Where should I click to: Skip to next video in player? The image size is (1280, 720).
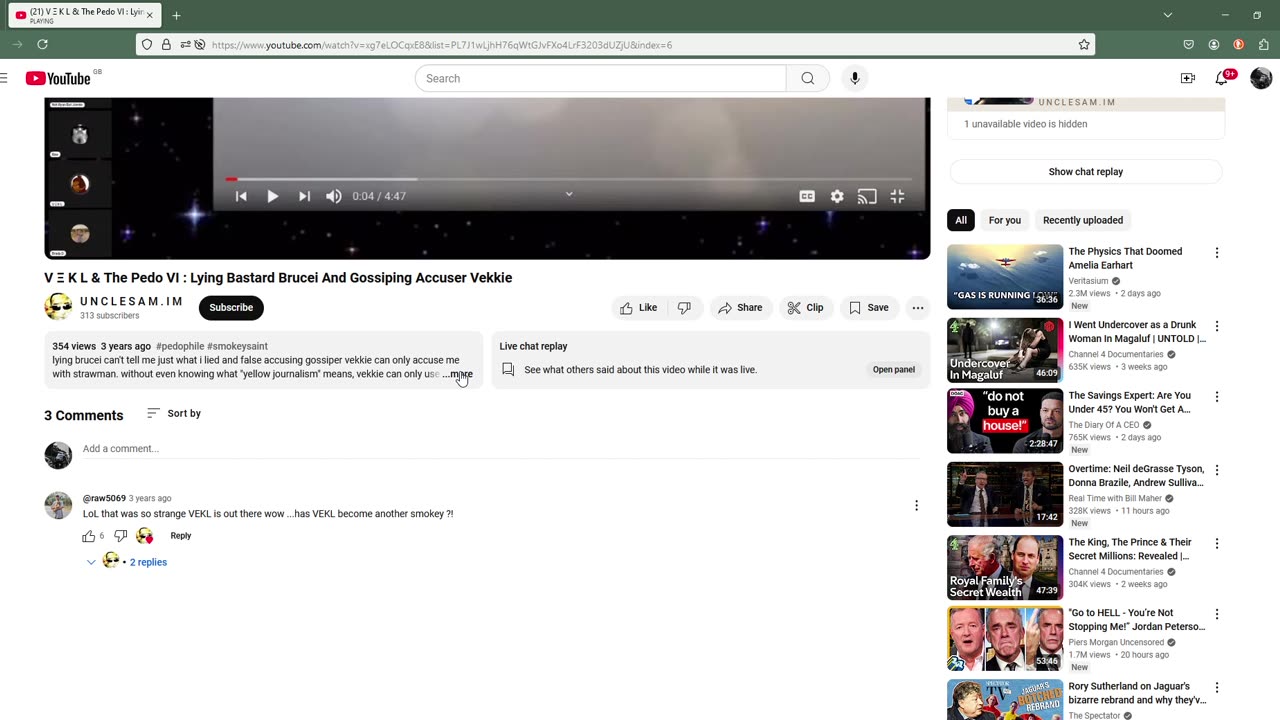pos(304,197)
